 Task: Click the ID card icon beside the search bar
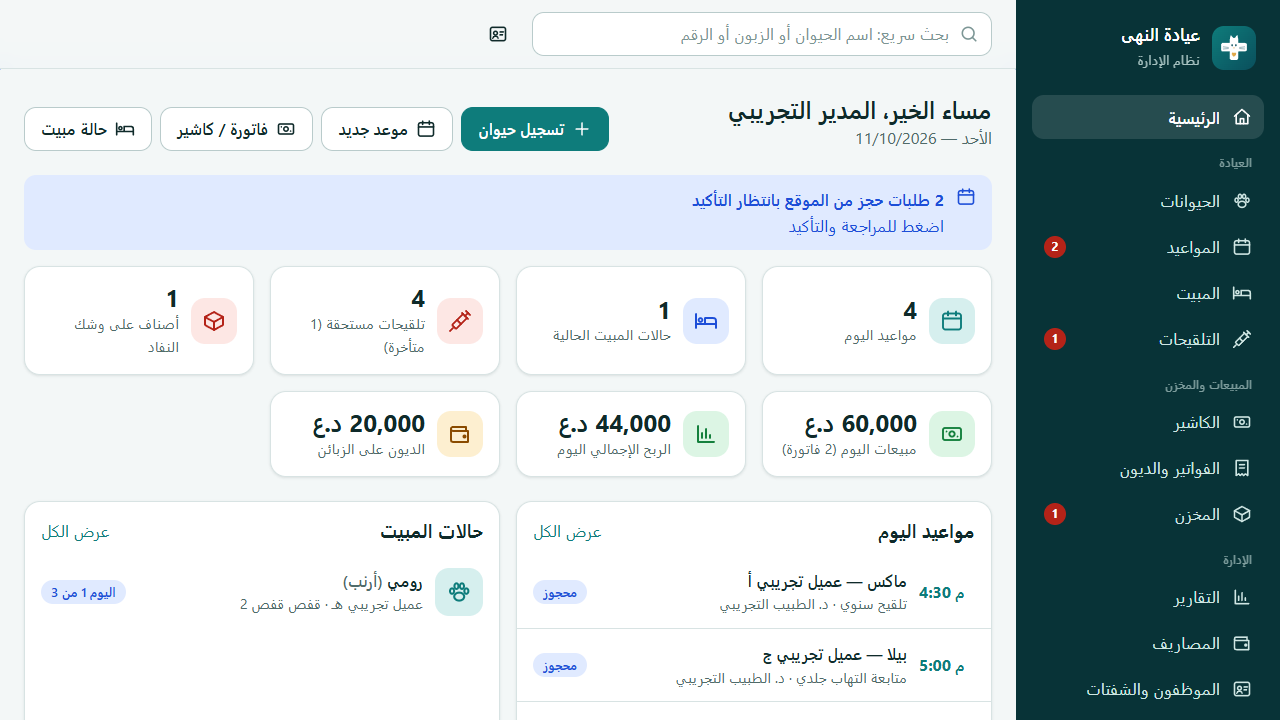[498, 34]
